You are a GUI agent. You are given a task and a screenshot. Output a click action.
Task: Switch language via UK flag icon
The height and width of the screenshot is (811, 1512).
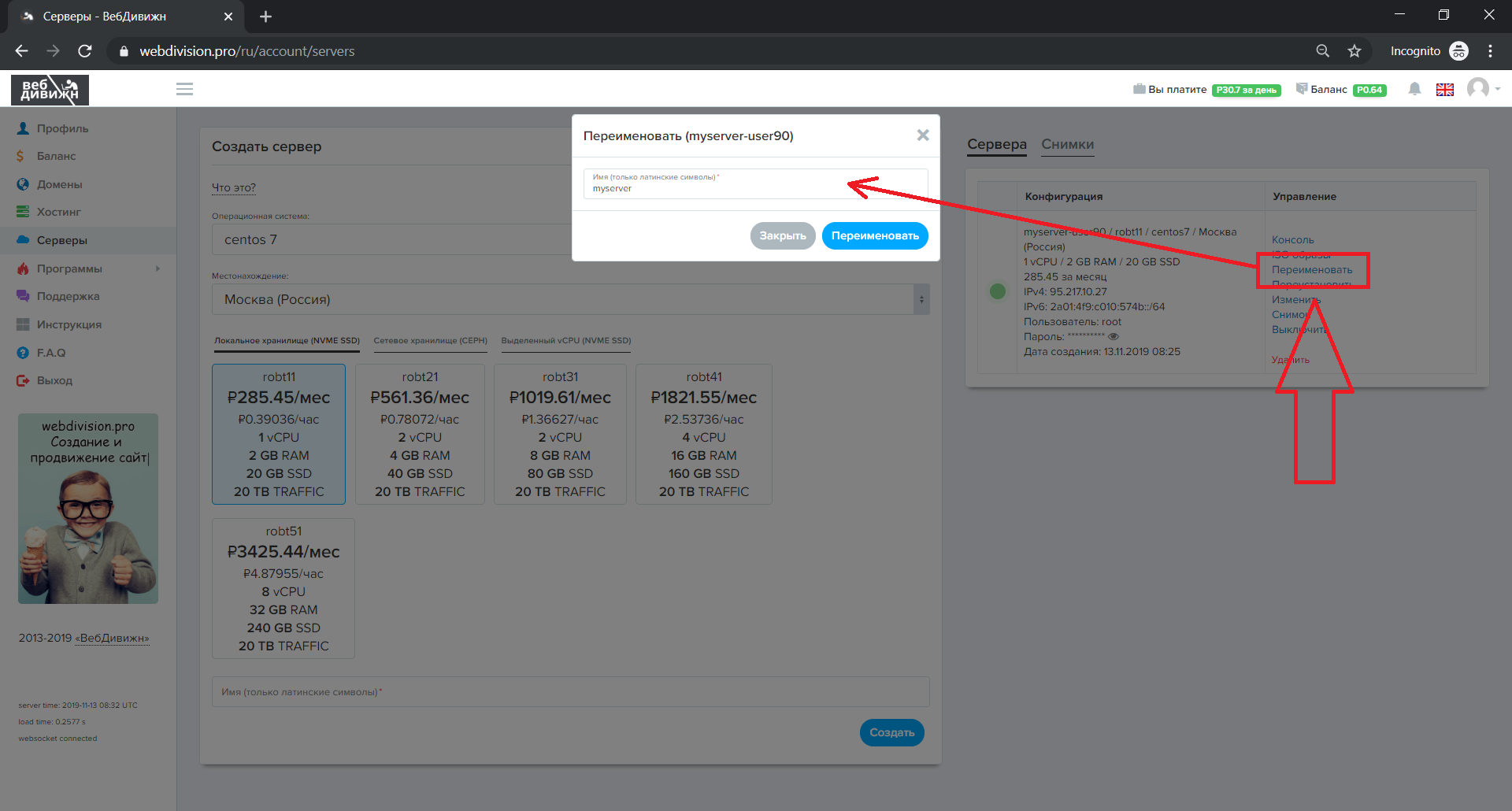[1445, 90]
